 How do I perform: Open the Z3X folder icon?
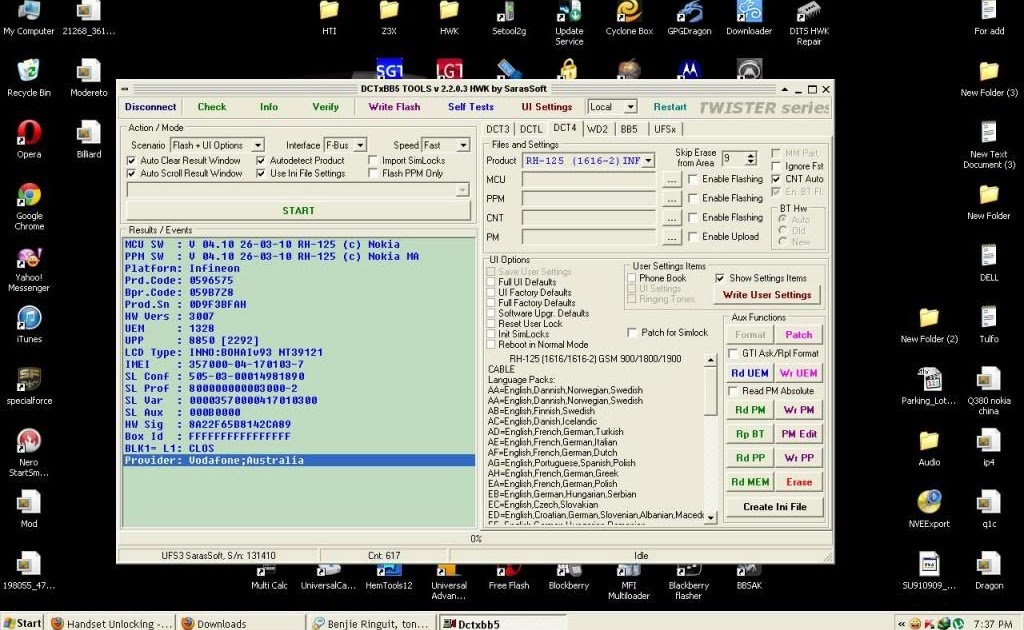point(389,17)
